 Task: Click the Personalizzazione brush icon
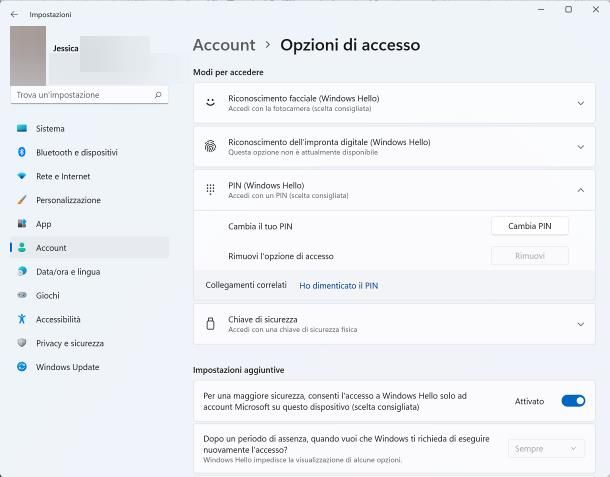(22, 200)
